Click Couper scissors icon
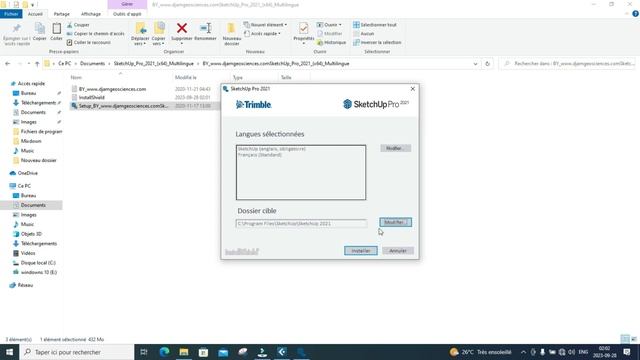640x360 pixels. [x=78, y=25]
